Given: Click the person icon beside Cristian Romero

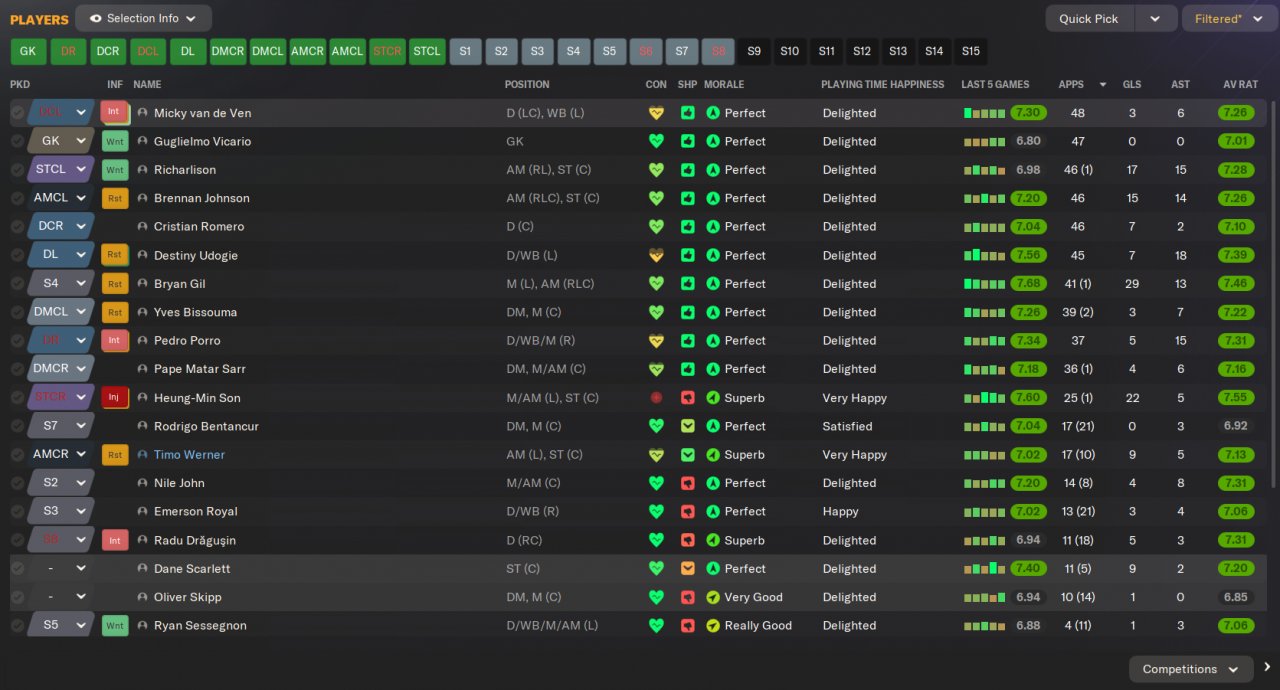Looking at the screenshot, I should point(142,227).
